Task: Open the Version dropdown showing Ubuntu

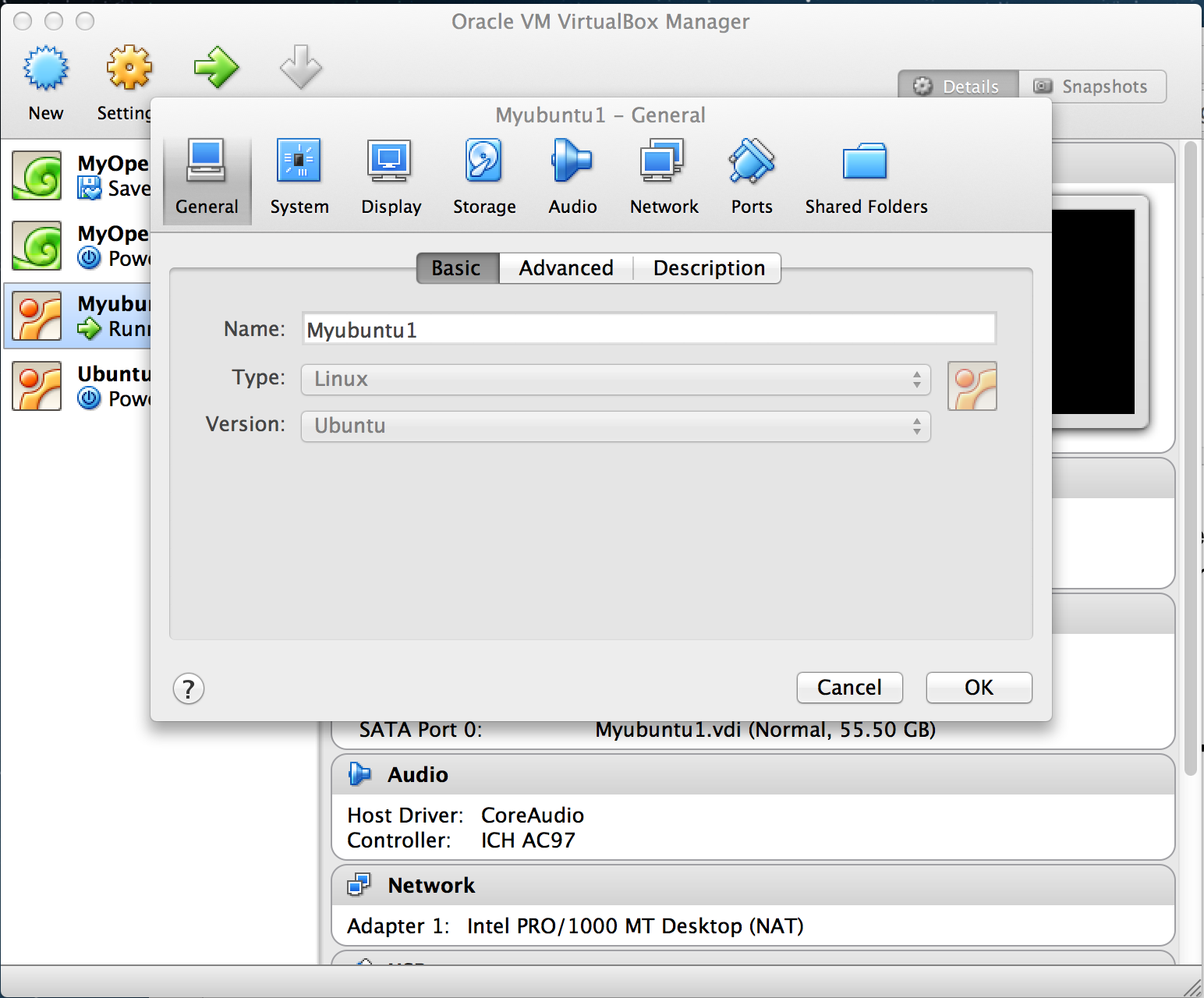Action: click(x=615, y=426)
